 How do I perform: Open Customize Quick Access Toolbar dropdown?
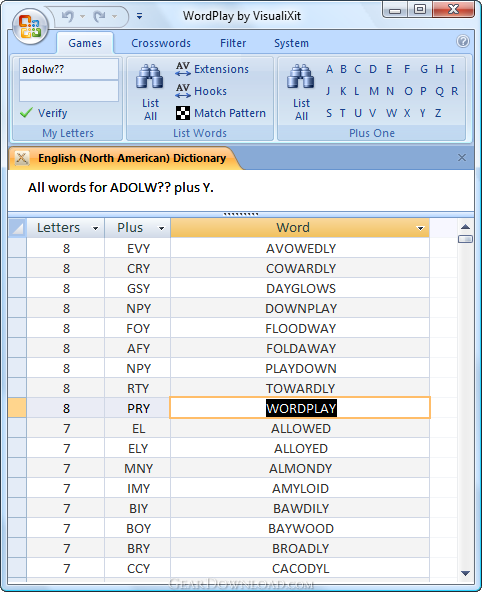139,16
